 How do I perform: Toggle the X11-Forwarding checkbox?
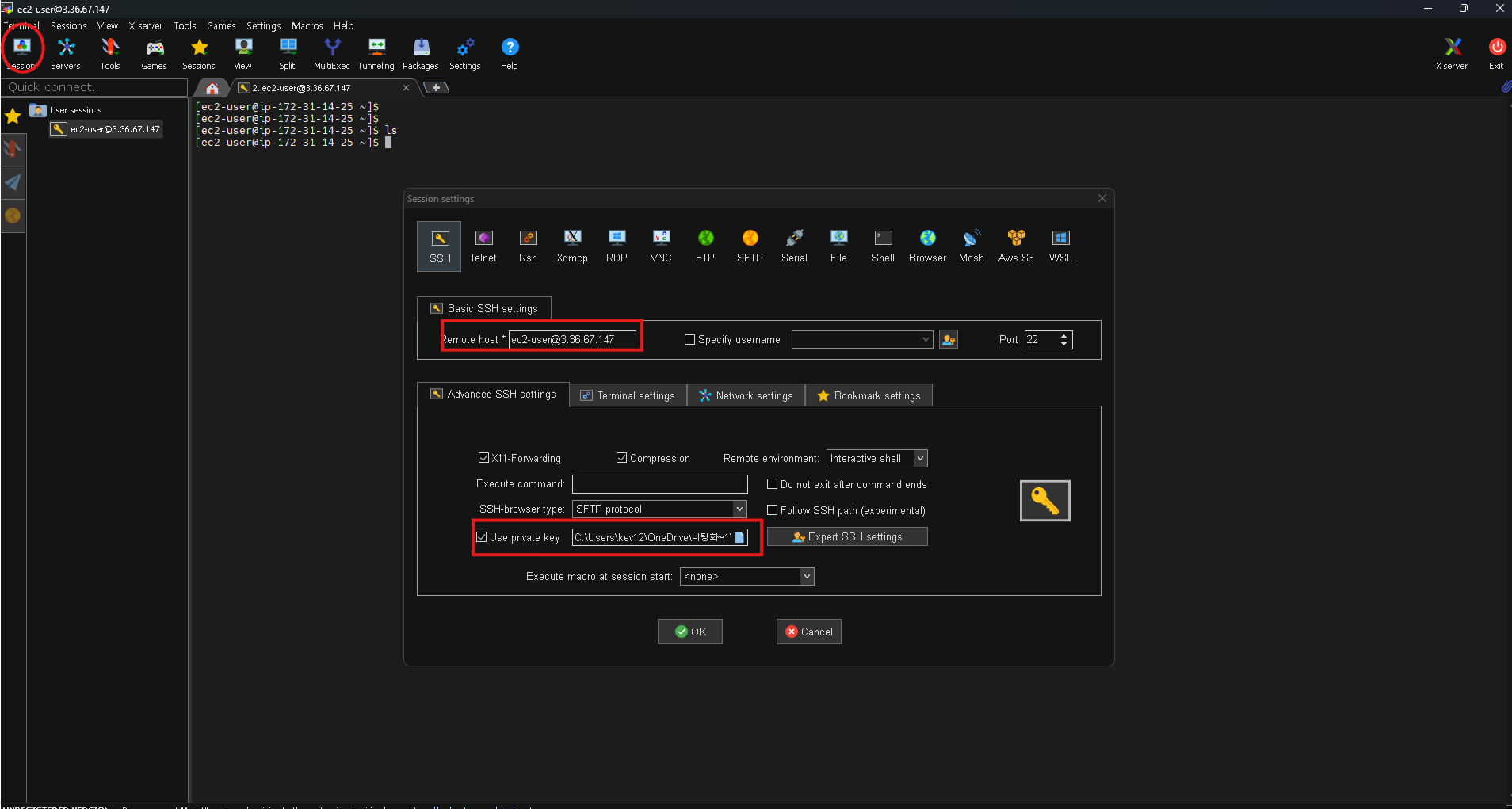click(483, 458)
